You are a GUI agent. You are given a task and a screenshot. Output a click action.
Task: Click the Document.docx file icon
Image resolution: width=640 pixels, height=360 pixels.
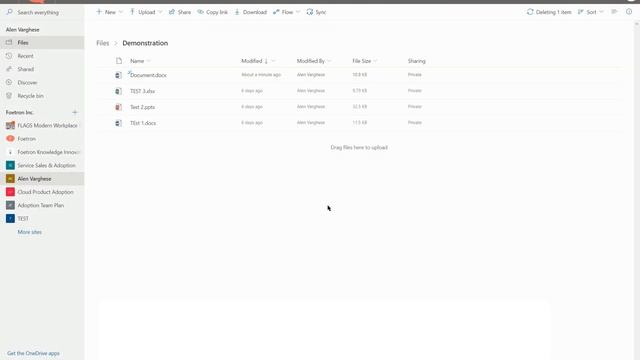tap(118, 75)
